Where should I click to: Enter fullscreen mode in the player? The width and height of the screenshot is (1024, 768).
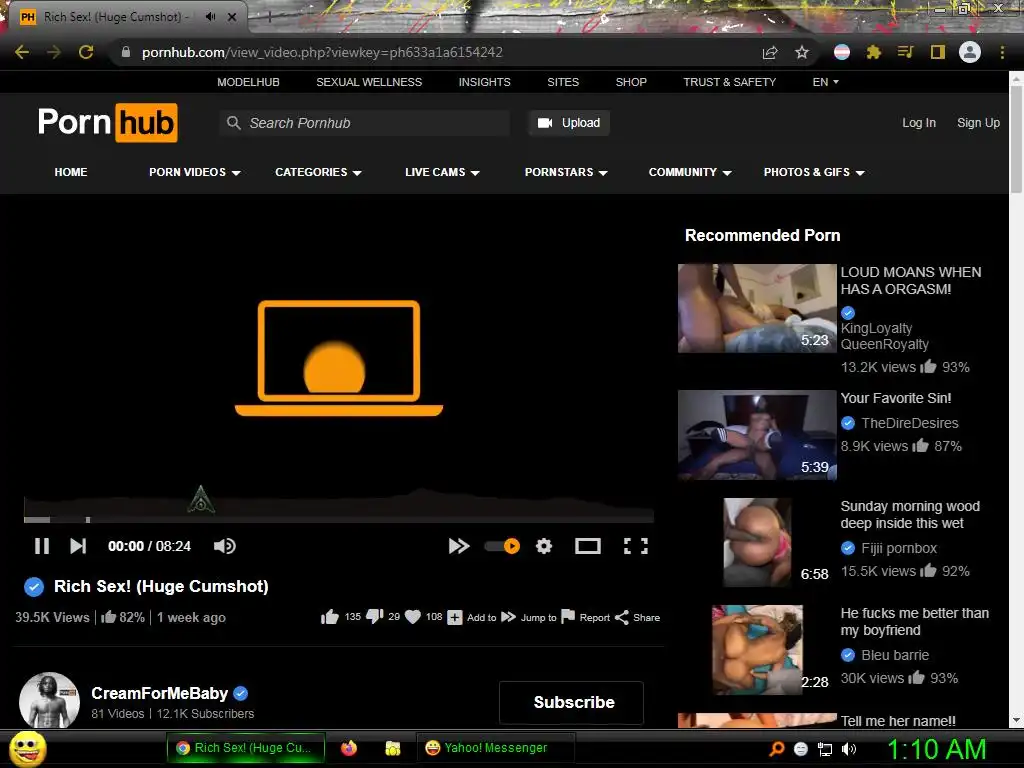point(635,546)
